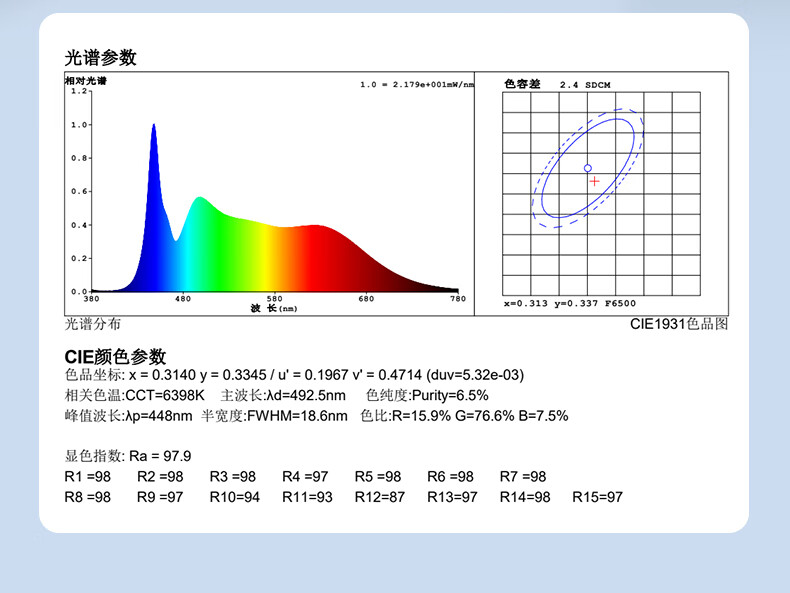This screenshot has width=790, height=593.
Task: Select the 光谱参数 heading
Action: 100,58
